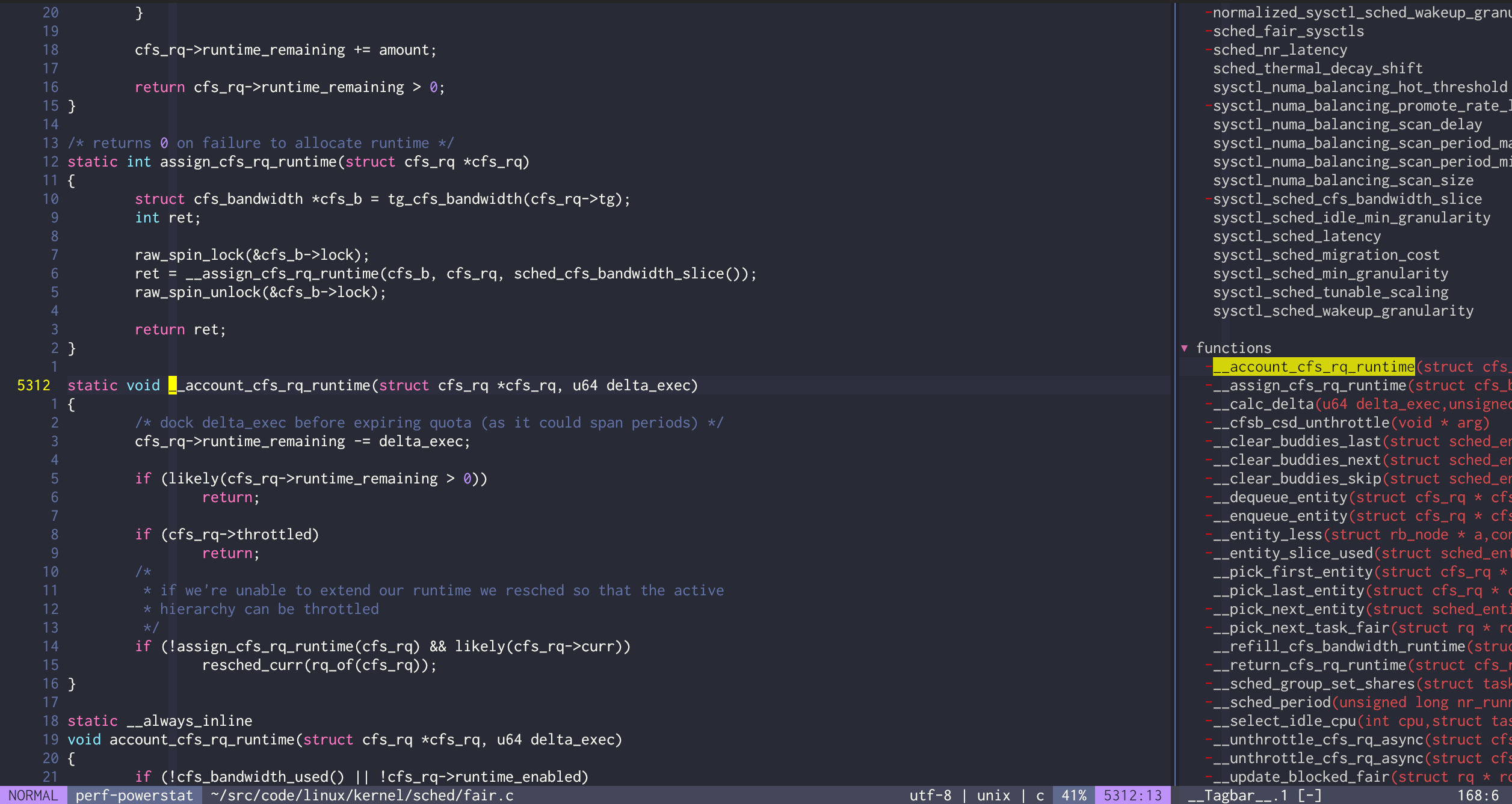Collapse the functions section triangle in Tagbar
The width and height of the screenshot is (1512, 804).
[x=1184, y=348]
